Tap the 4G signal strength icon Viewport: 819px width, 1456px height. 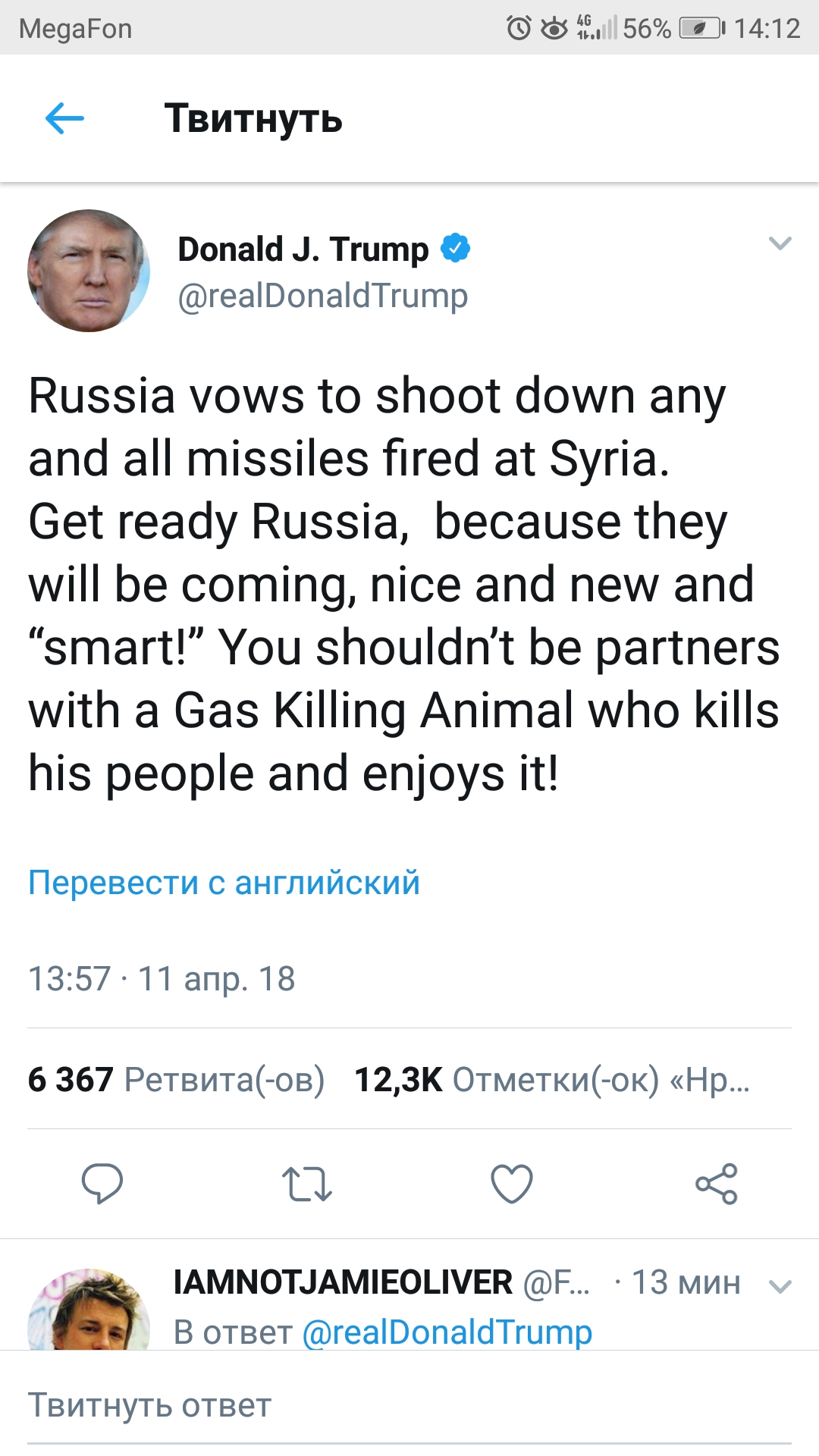pyautogui.click(x=597, y=27)
